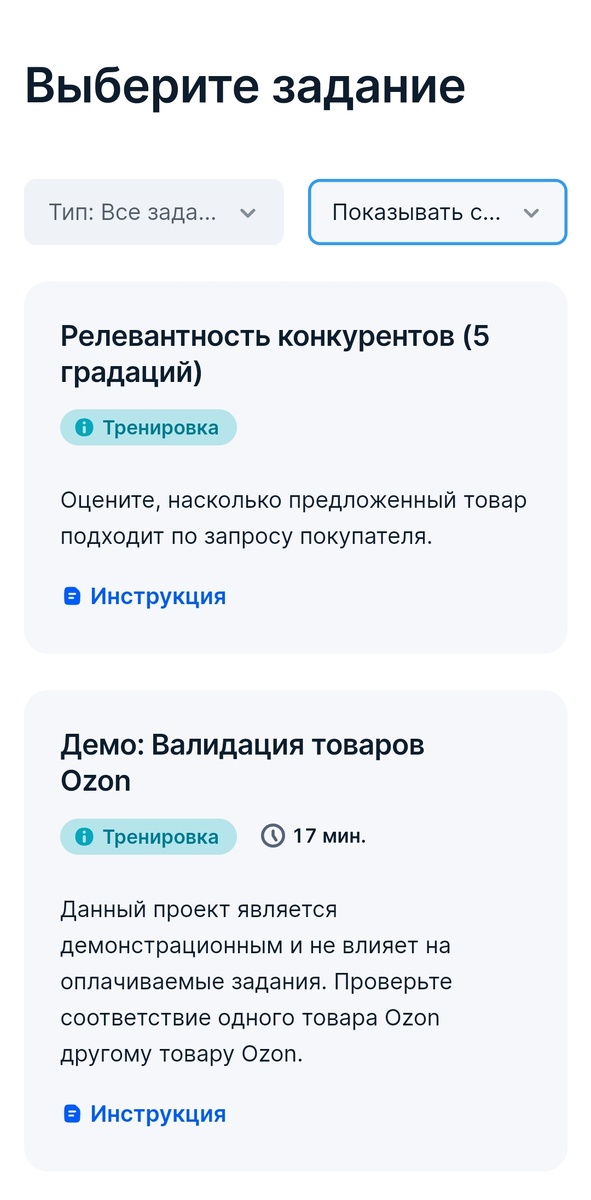
Task: Expand the sorting options via the Показывать selector
Action: pyautogui.click(x=437, y=212)
